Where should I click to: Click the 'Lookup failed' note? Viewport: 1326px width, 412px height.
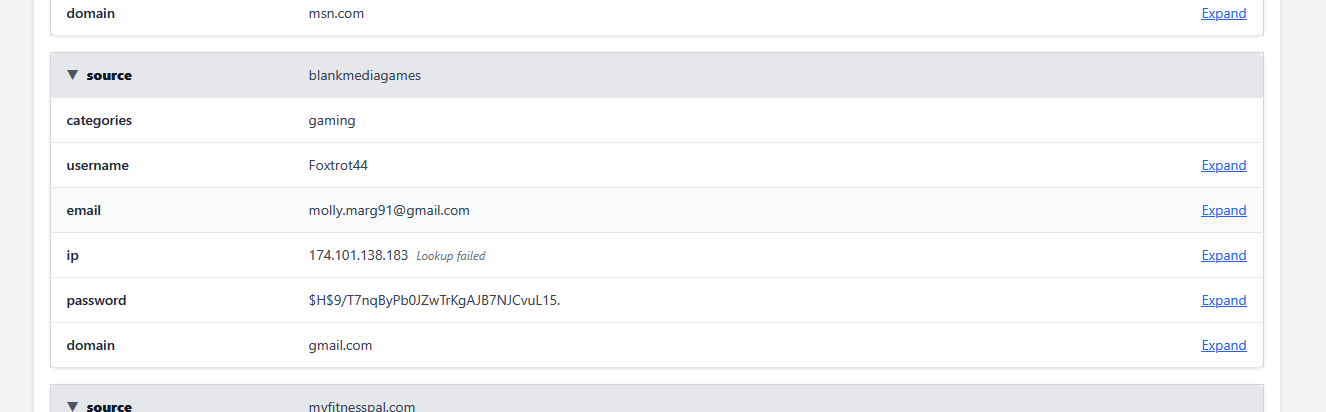[x=451, y=256]
